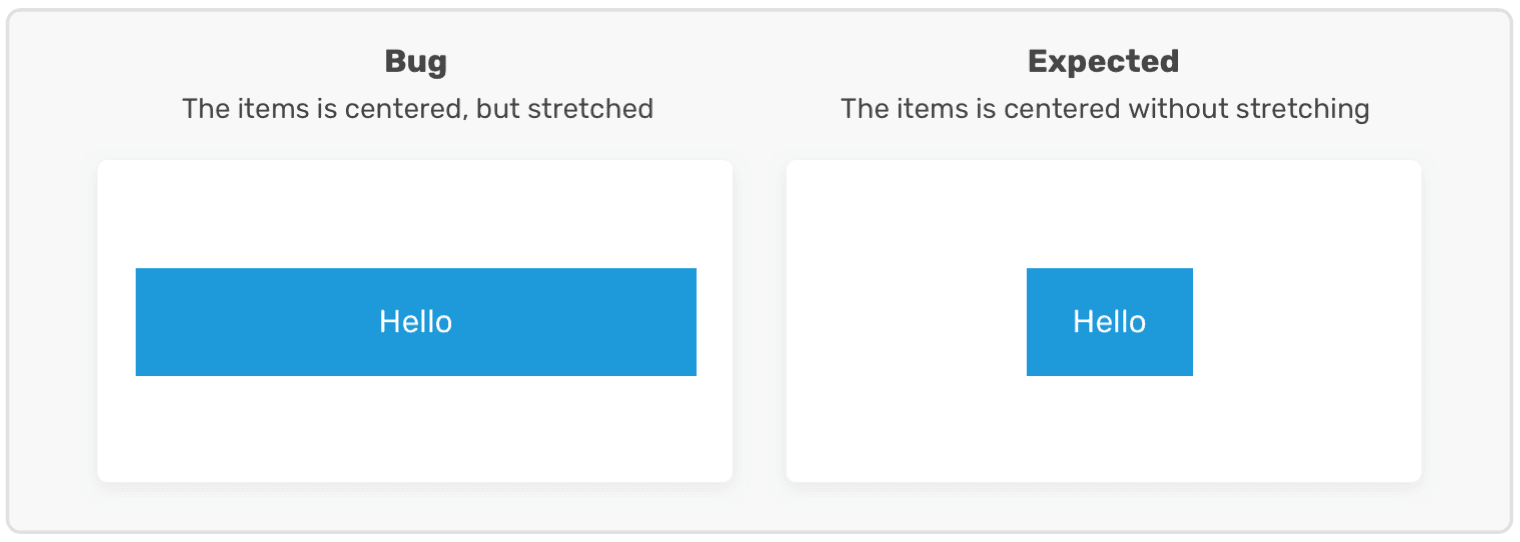
Task: Select the "centered without stretching" caption text
Action: pos(1186,108)
